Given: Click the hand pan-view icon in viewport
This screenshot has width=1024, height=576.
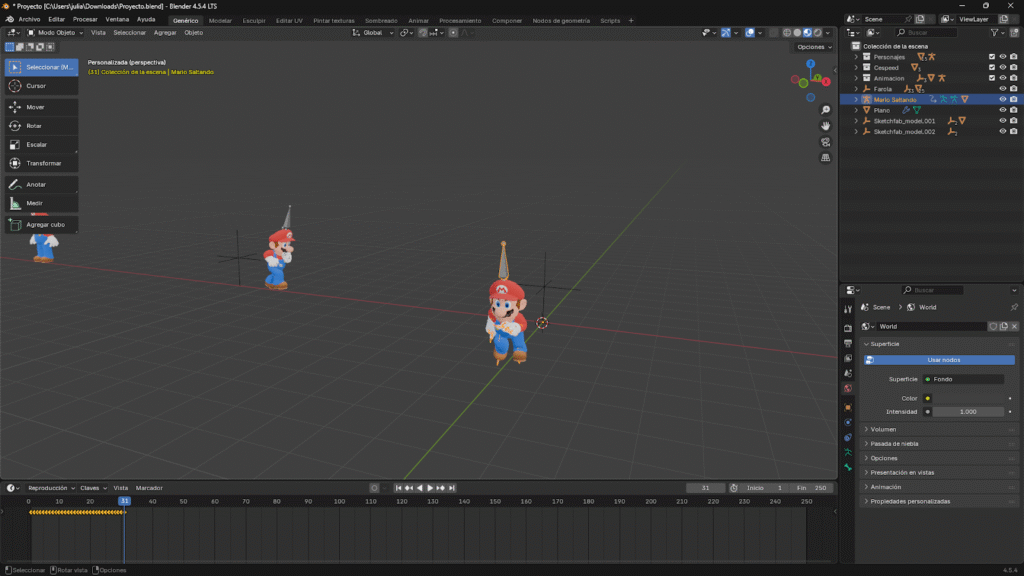Looking at the screenshot, I should click(825, 126).
